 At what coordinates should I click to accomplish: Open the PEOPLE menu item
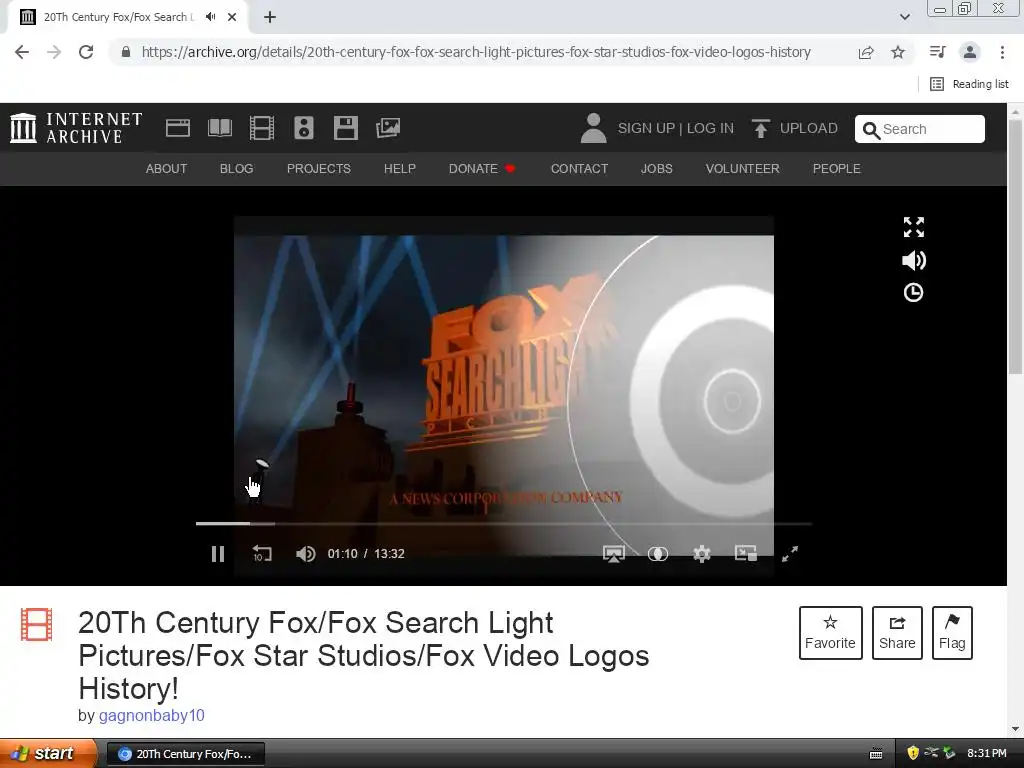[x=837, y=168]
